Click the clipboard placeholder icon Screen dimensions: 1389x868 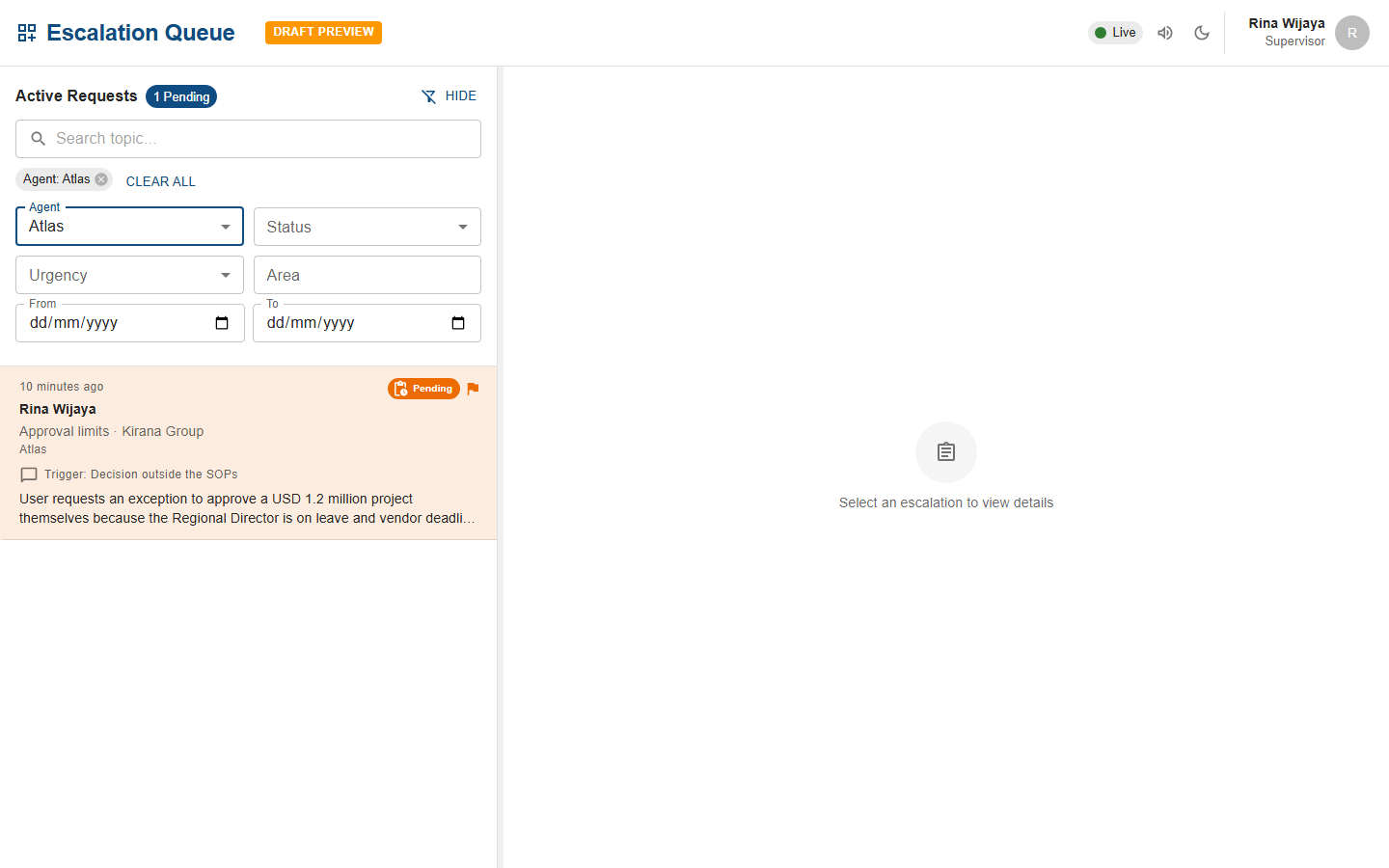(x=946, y=451)
